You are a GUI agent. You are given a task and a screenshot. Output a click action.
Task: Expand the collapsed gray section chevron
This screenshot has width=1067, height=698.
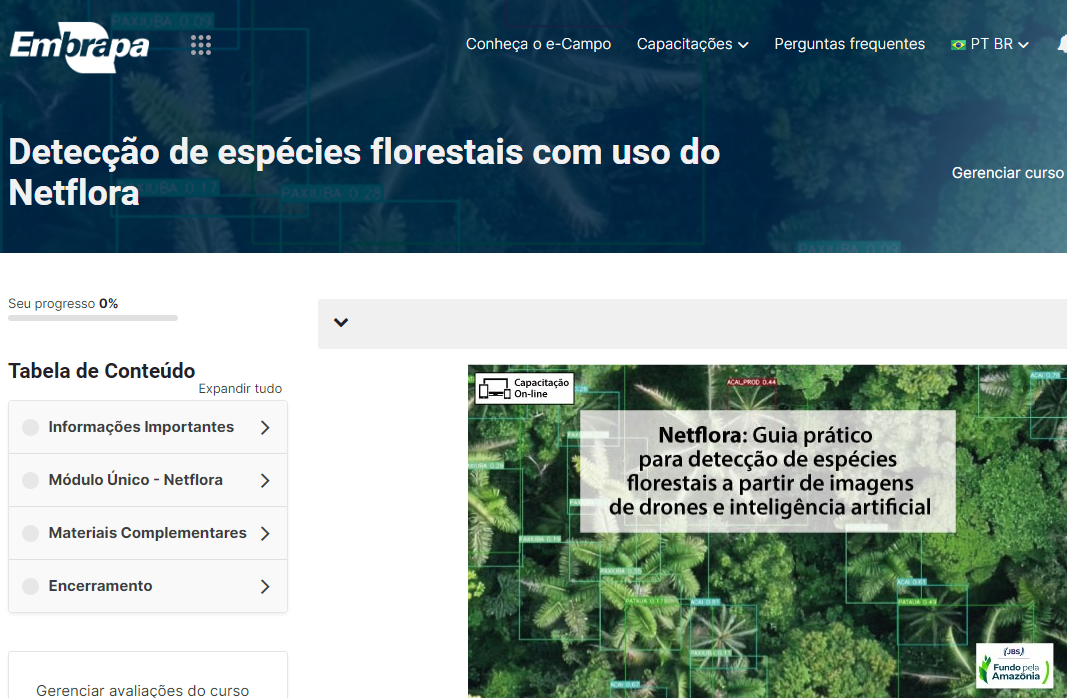coord(341,322)
